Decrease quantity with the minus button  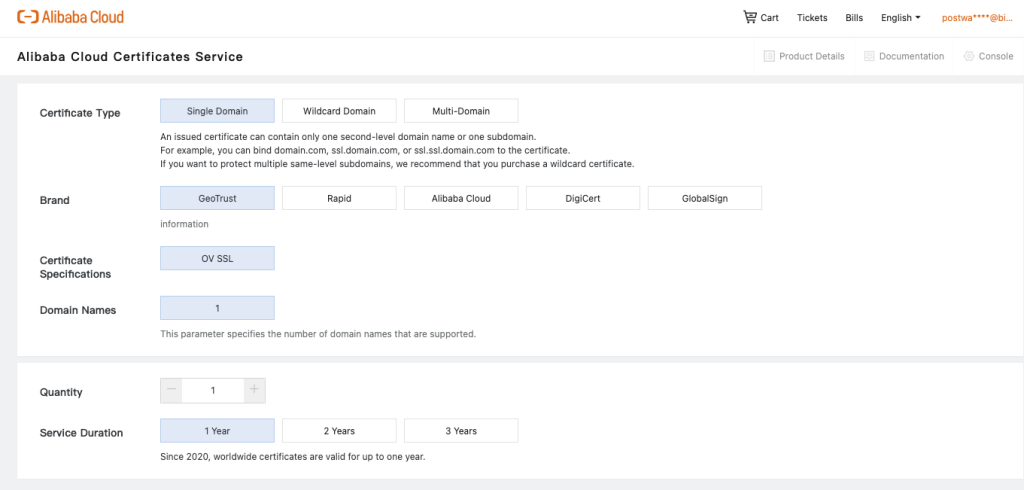click(172, 390)
